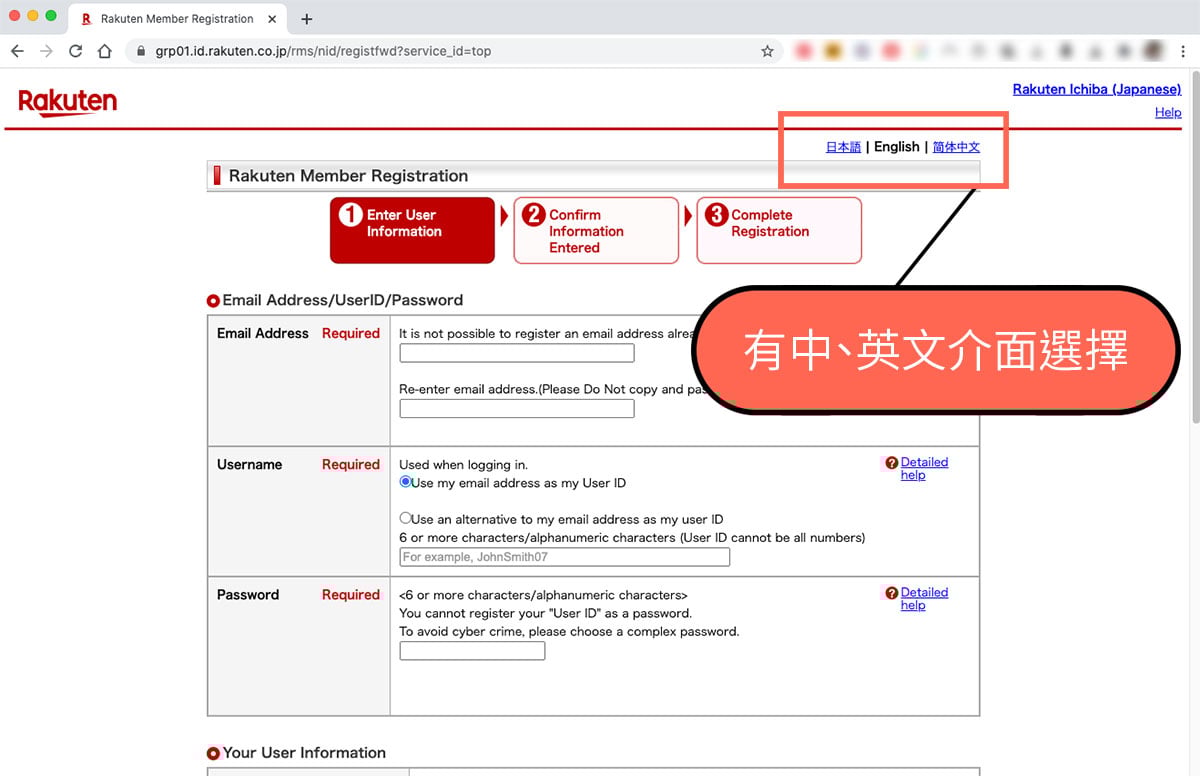Image resolution: width=1200 pixels, height=776 pixels.
Task: Open a new tab with the plus icon
Action: 306,19
